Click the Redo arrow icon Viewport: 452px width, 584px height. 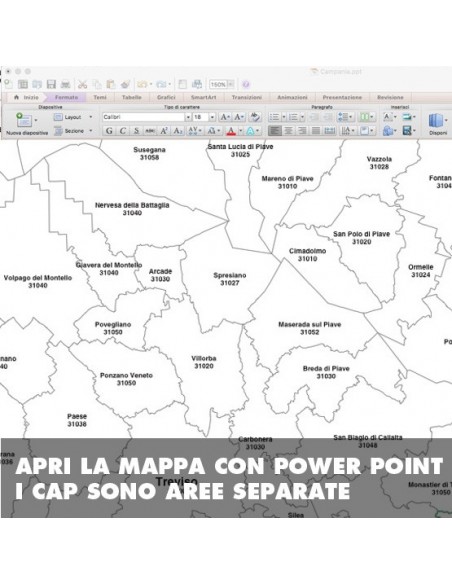[x=161, y=85]
